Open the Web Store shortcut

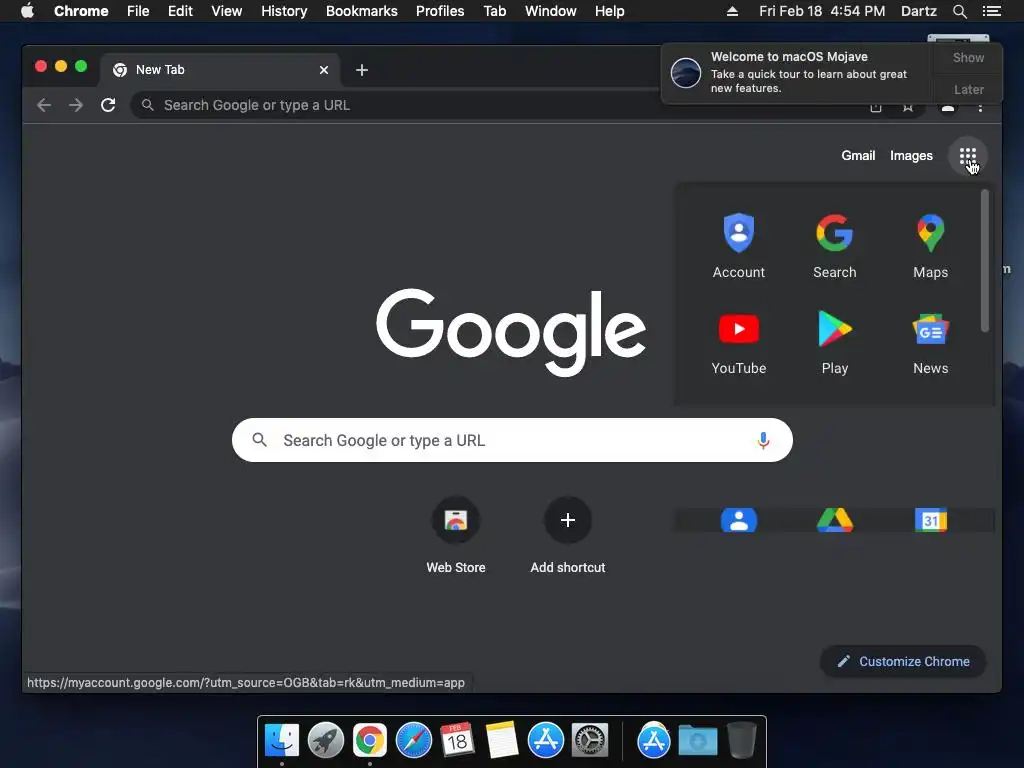tap(456, 536)
